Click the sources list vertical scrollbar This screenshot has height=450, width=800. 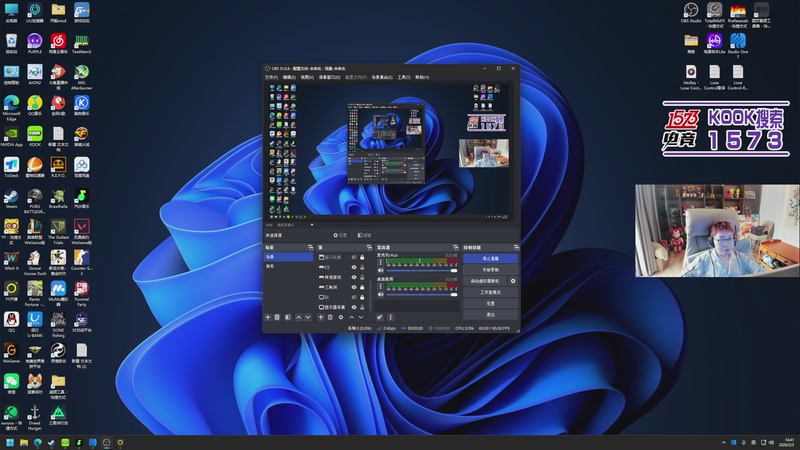click(x=370, y=296)
